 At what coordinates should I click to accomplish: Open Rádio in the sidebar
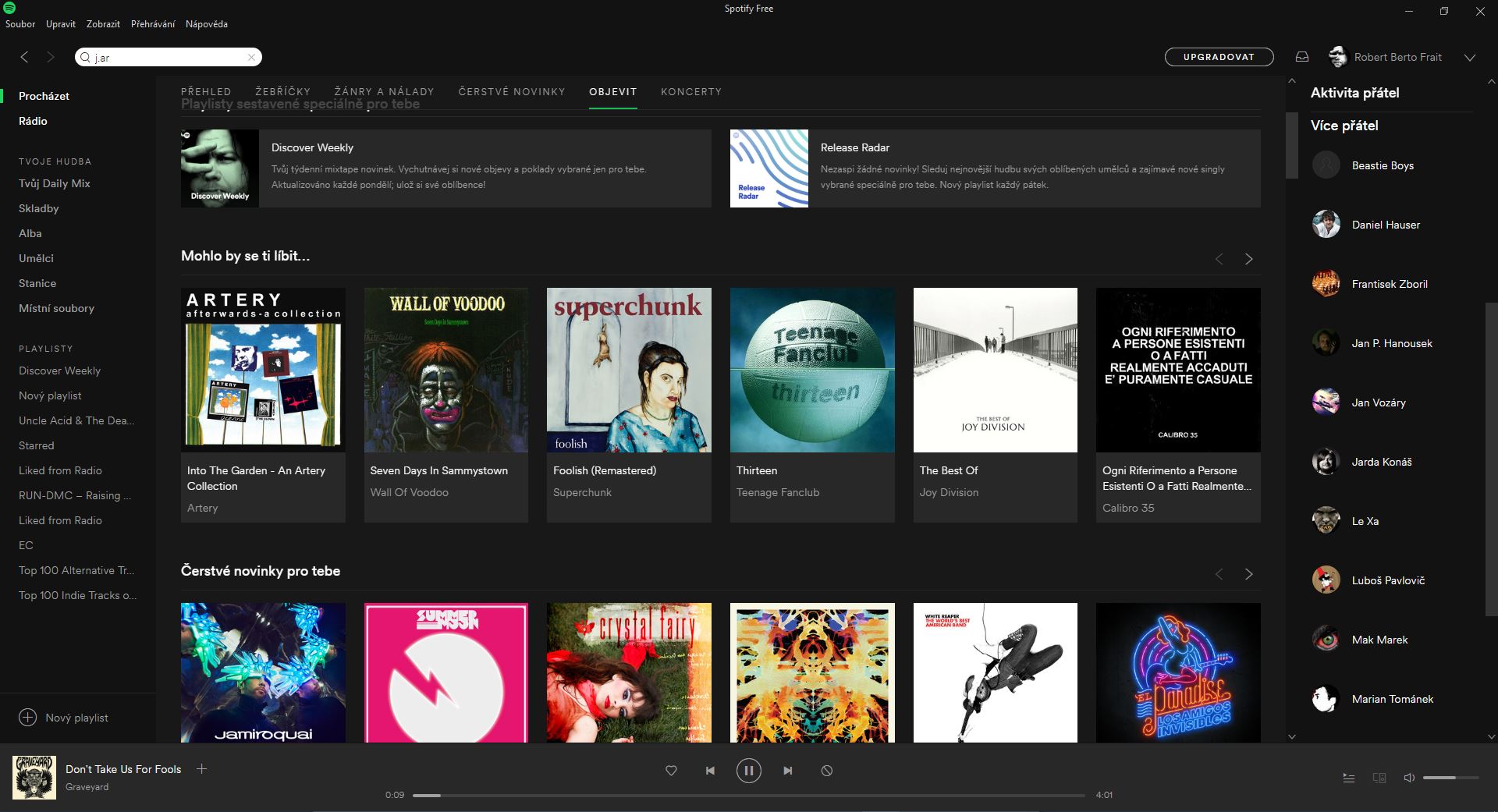point(33,121)
